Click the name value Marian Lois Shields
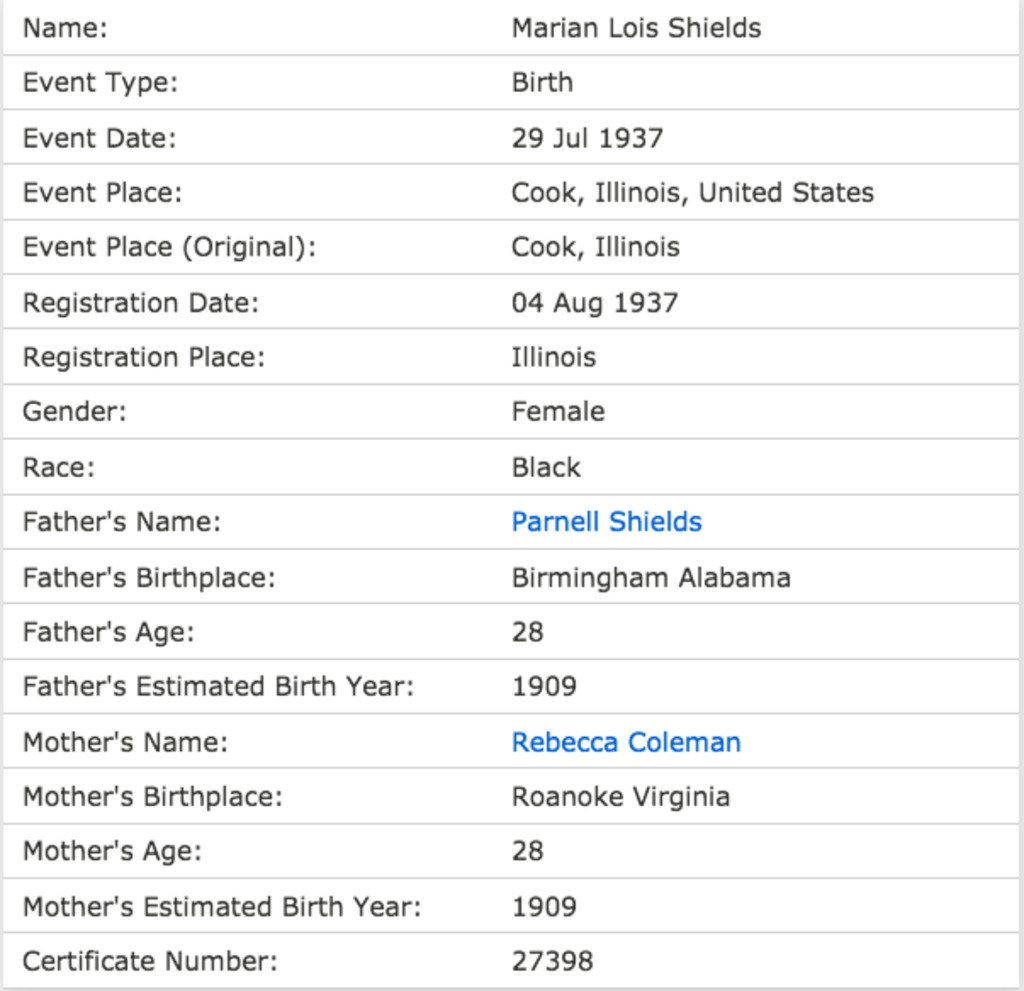 pyautogui.click(x=636, y=28)
